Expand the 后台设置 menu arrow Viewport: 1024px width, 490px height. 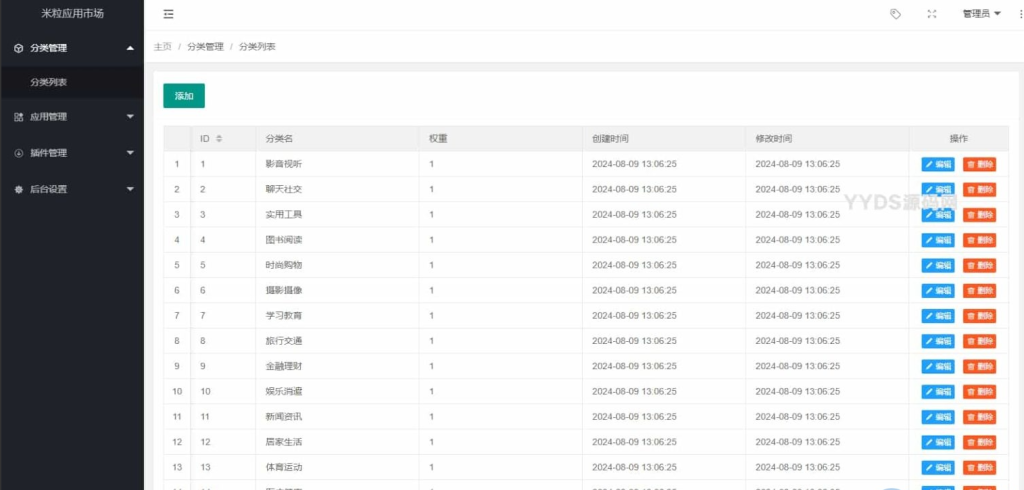pos(130,189)
